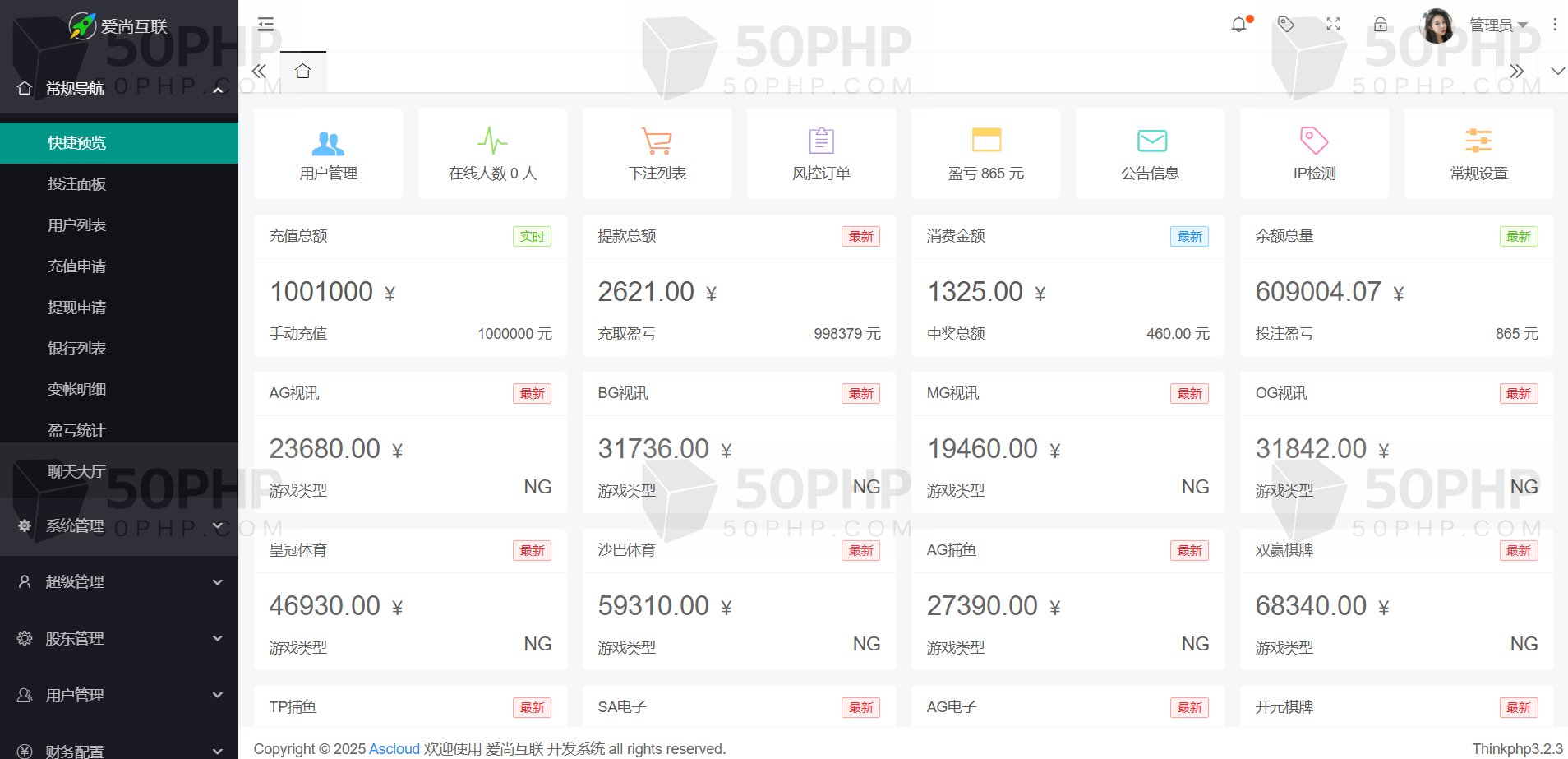
Task: Click the lock screen icon
Action: [1381, 25]
